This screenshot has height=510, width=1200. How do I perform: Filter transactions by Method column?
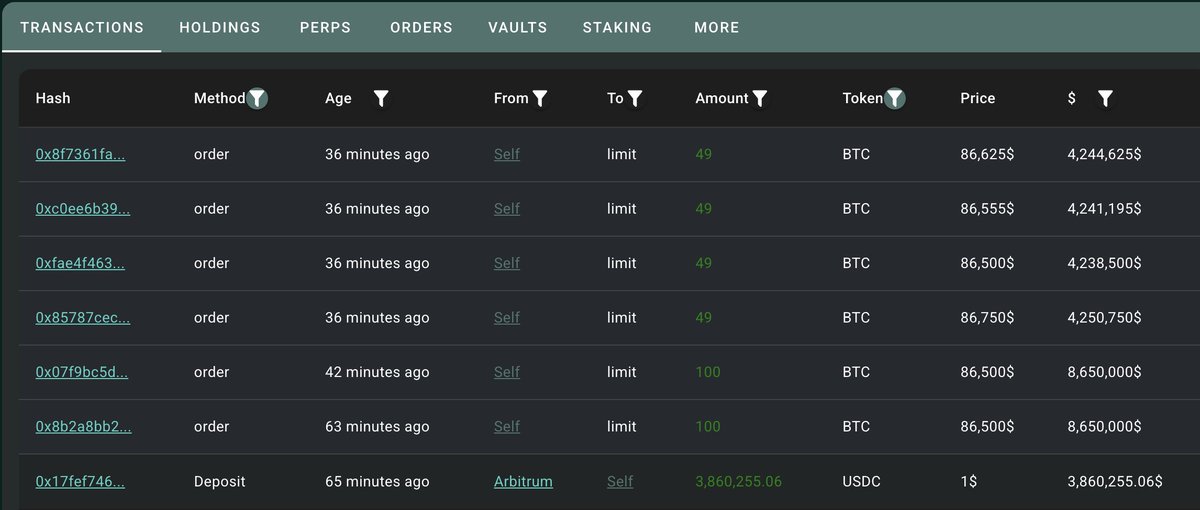click(x=257, y=98)
